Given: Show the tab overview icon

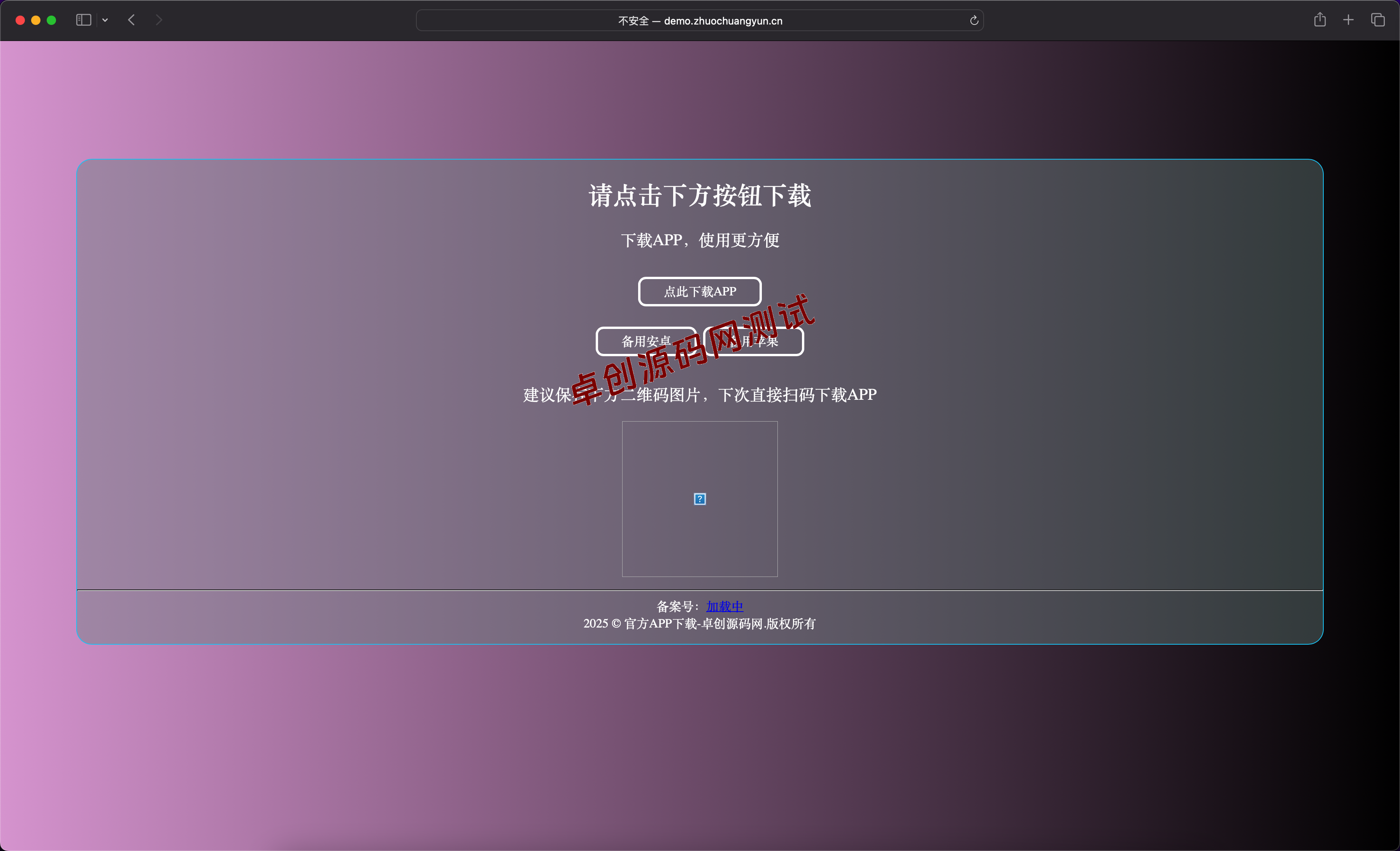Looking at the screenshot, I should point(1378,20).
